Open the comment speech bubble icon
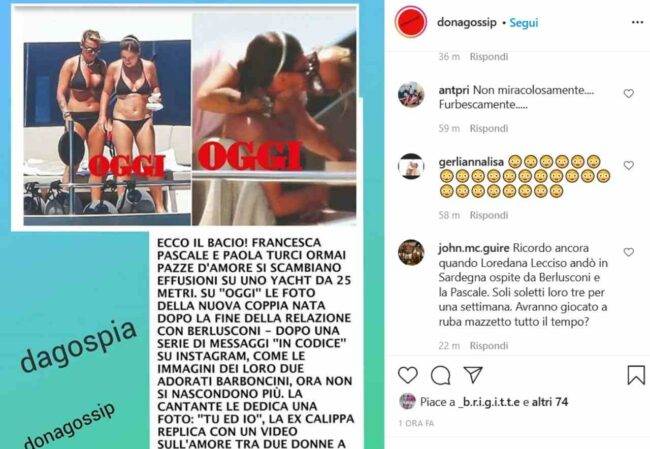The image size is (650, 449). click(440, 376)
